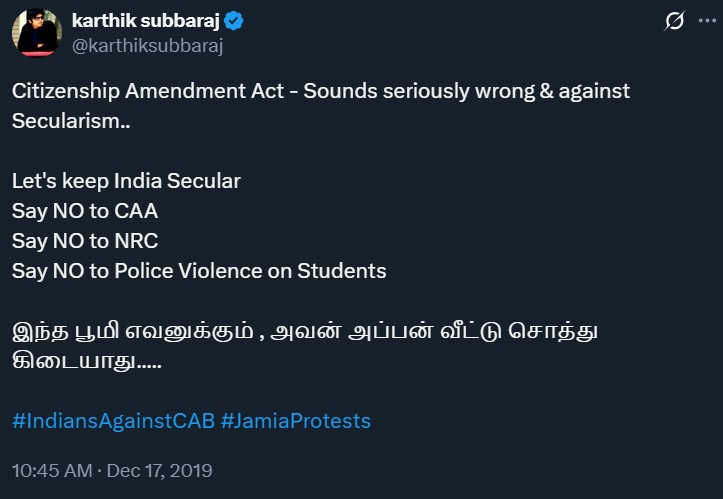The width and height of the screenshot is (723, 499).
Task: Open karthik subbaraj's profile picture
Action: 37,32
